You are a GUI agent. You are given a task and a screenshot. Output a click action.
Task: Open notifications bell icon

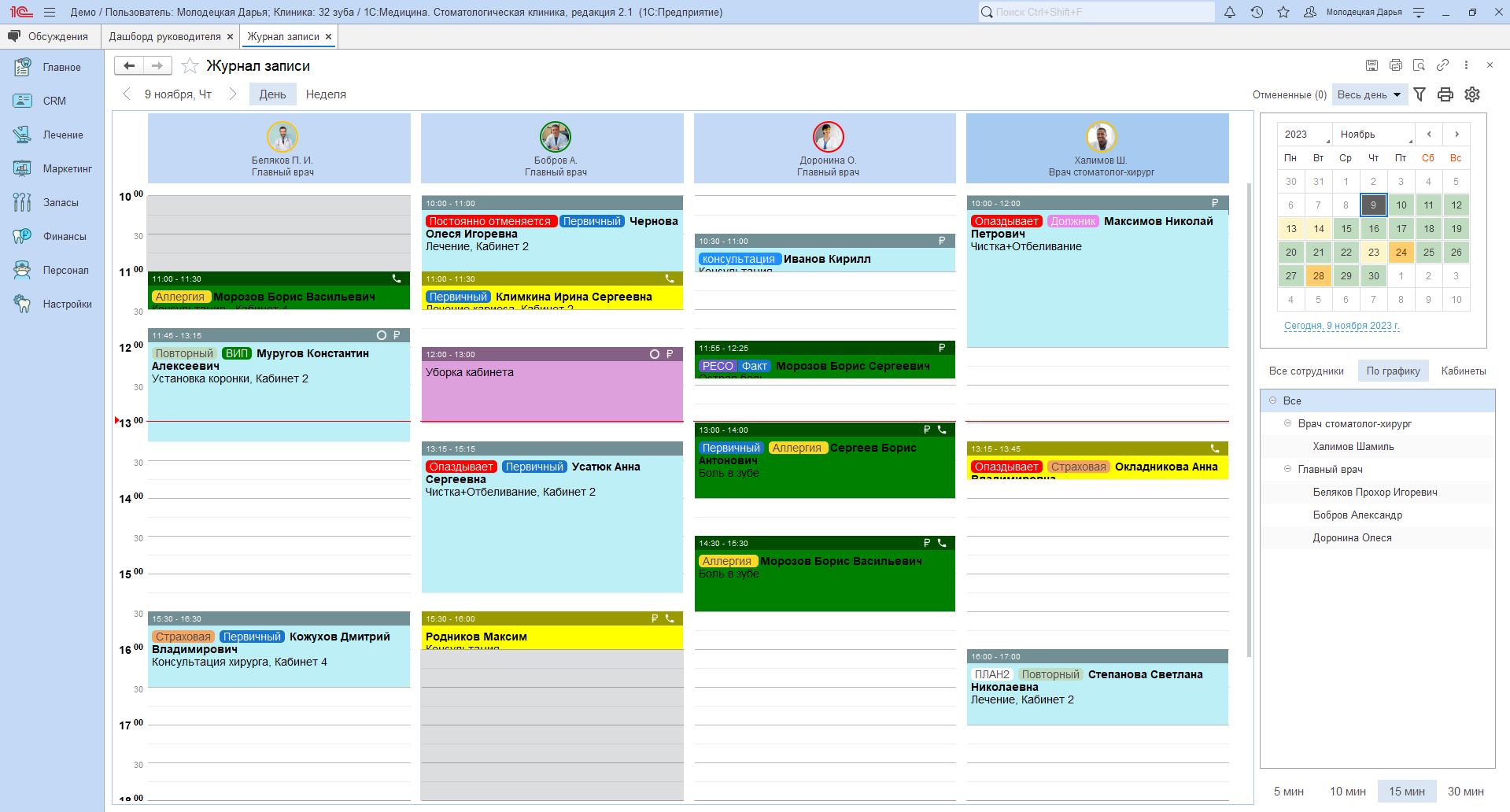point(1230,13)
